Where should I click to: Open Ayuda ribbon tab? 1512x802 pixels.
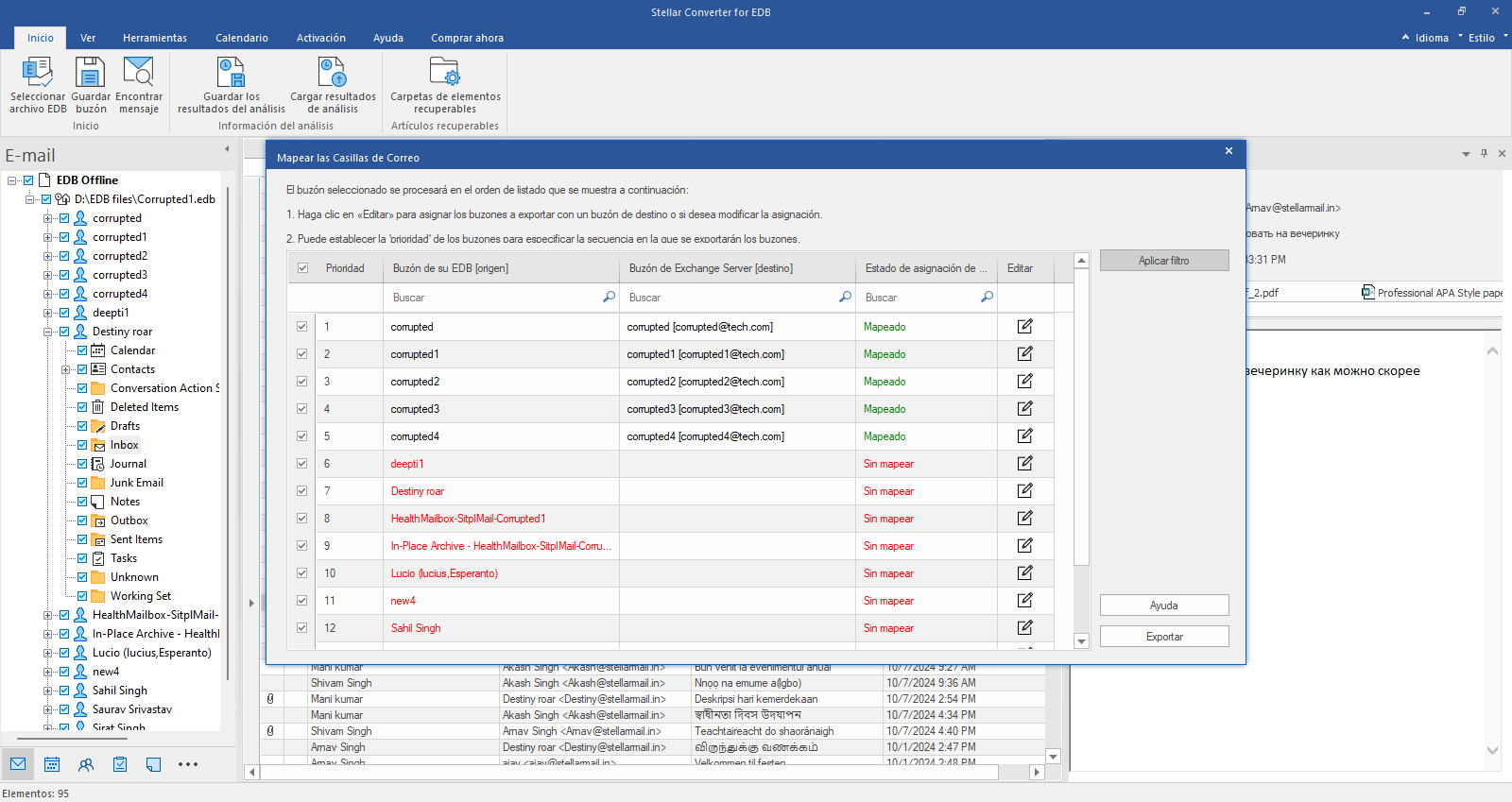pos(388,38)
